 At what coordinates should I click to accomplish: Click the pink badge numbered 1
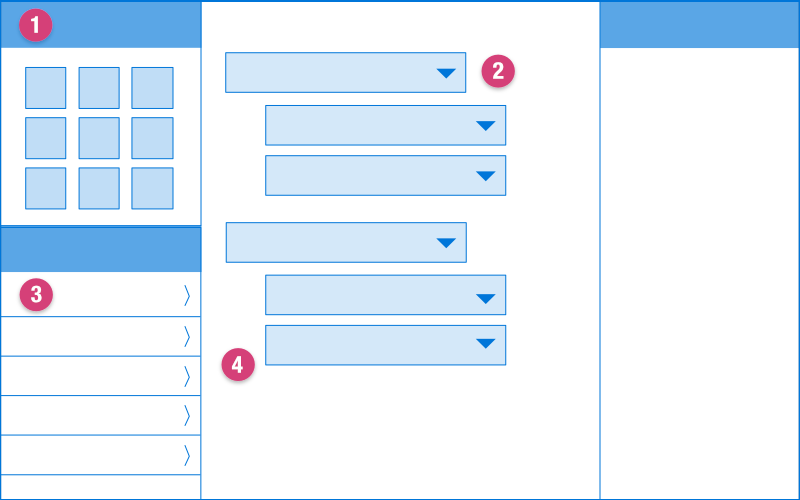tap(36, 26)
